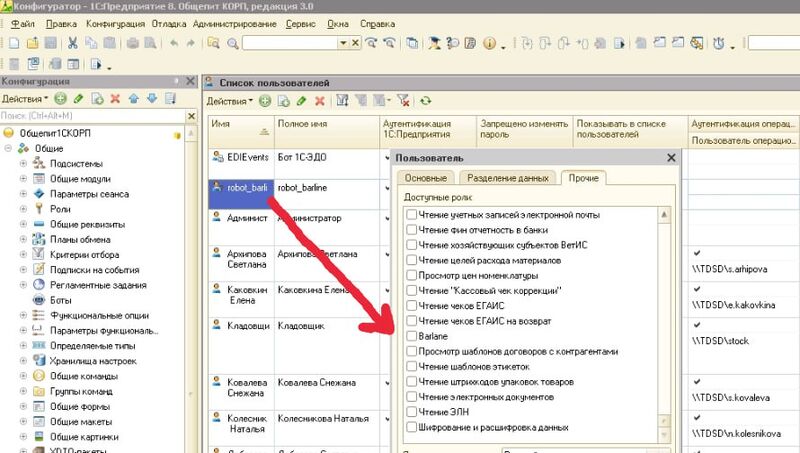Open the Действия dropdown in the user list
Viewport: 800px width, 453px height.
point(229,101)
